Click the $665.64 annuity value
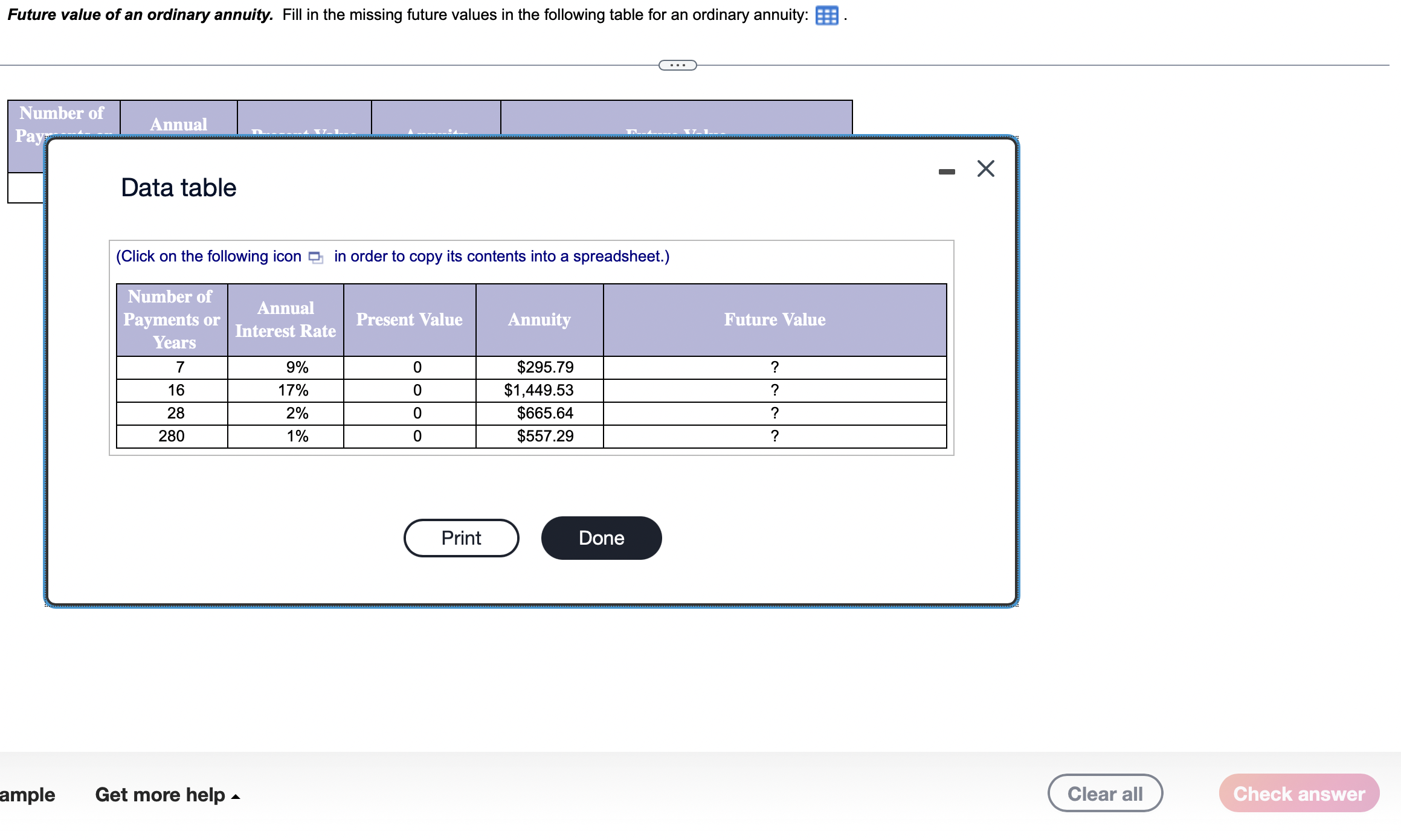1401x840 pixels. (544, 413)
